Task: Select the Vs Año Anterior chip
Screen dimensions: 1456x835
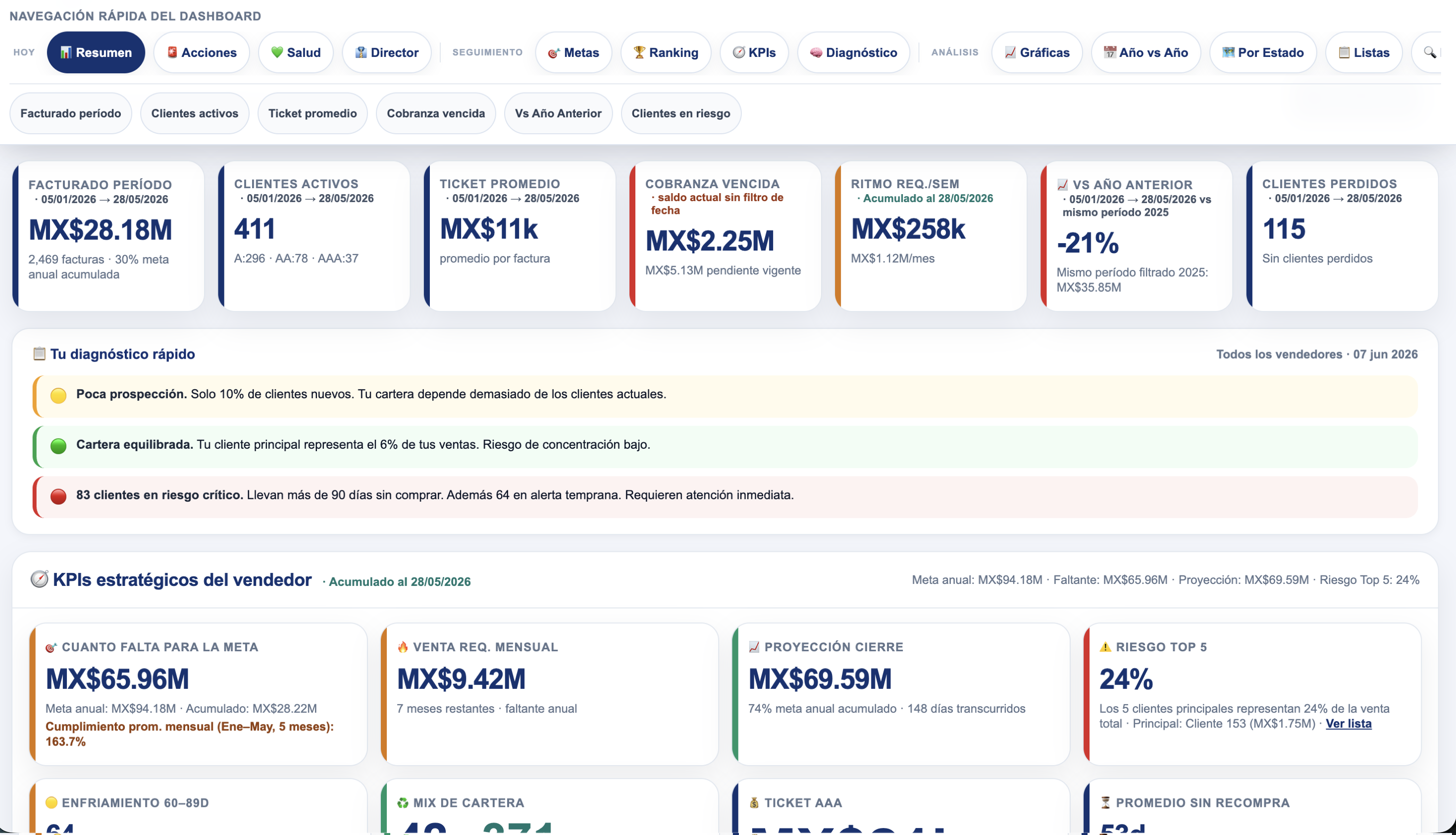Action: [558, 113]
